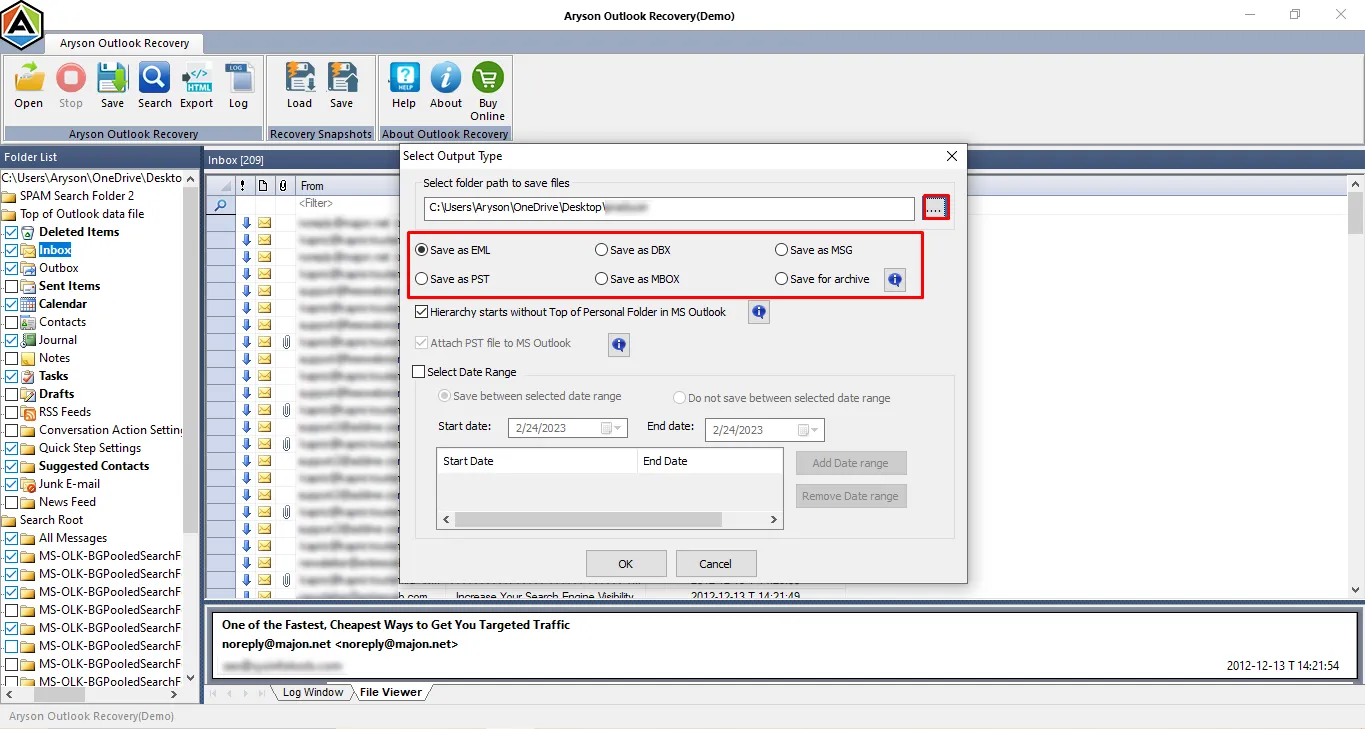Click the About icon
Viewport: 1365px width, 729px height.
click(x=446, y=85)
